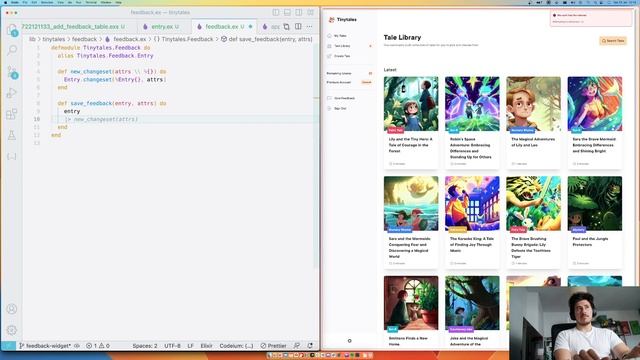Open Tale Library in sidebar
Screen dimensions: 640x360
point(342,46)
